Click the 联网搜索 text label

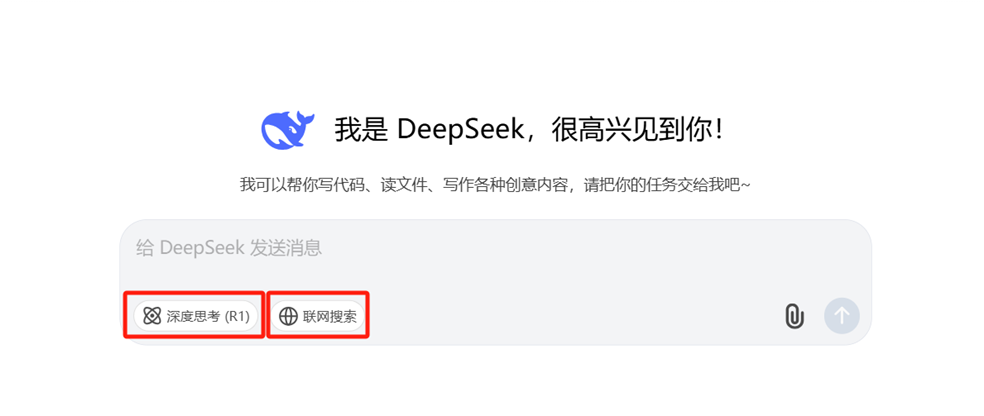(329, 316)
